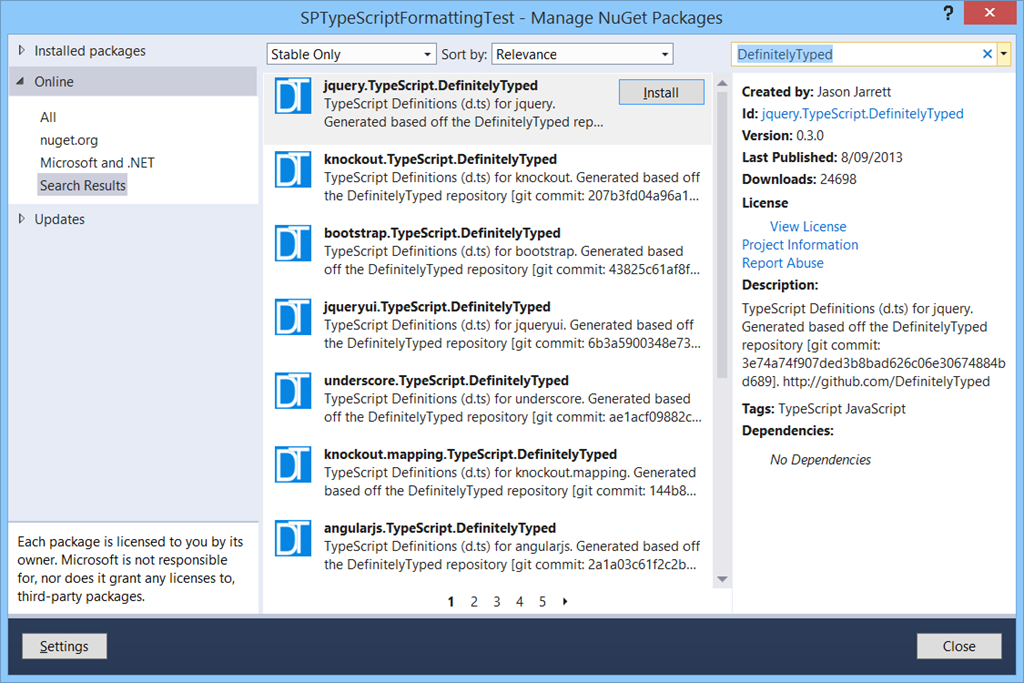Image resolution: width=1024 pixels, height=683 pixels.
Task: Clear the DefinitelyTyped search with the X
Action: pyautogui.click(x=987, y=54)
